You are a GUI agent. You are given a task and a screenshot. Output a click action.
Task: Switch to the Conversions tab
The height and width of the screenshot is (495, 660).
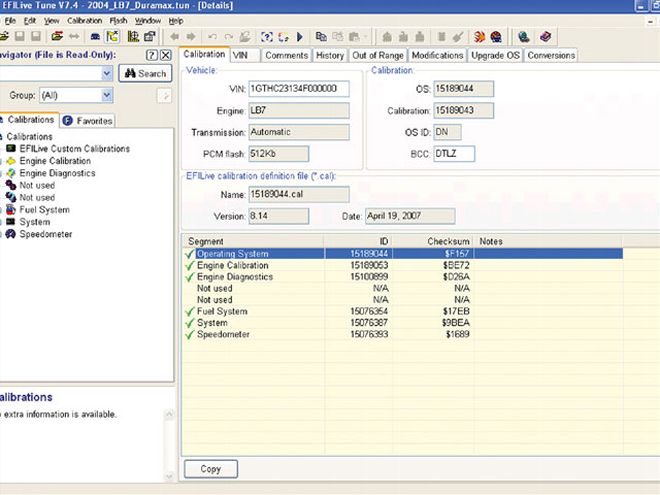point(551,56)
